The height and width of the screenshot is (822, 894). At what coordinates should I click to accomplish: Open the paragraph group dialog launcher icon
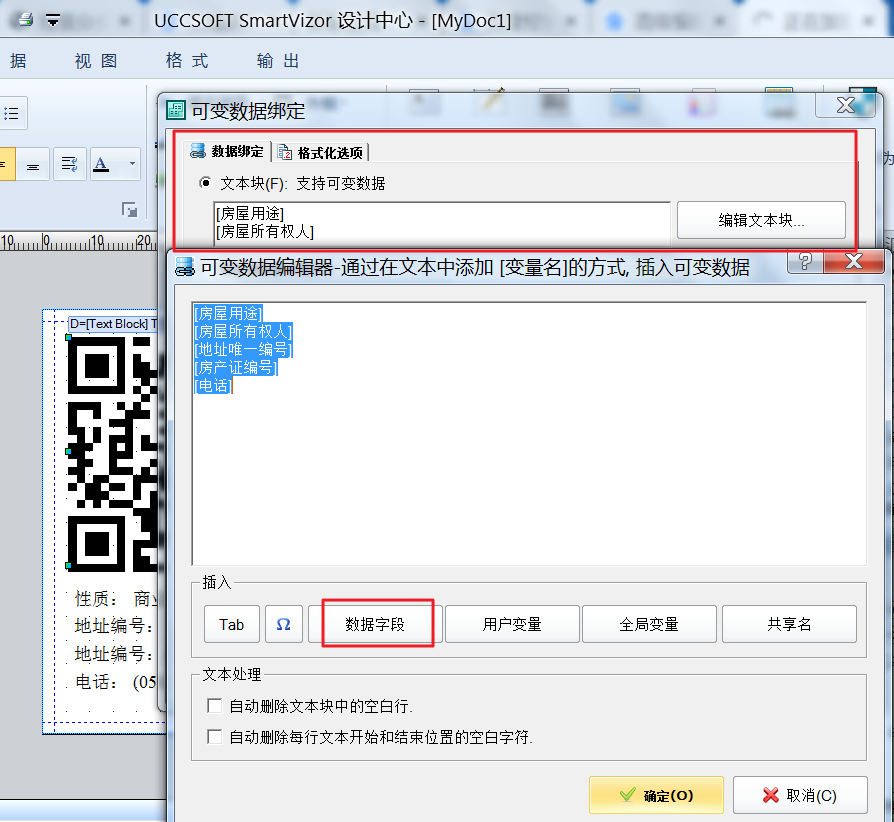tap(130, 210)
